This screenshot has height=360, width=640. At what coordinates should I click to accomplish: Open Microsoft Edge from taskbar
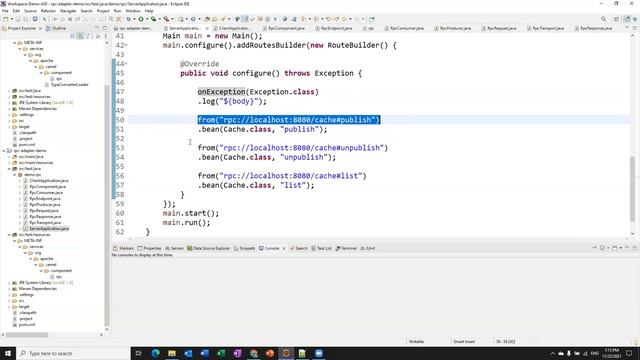coord(156,353)
